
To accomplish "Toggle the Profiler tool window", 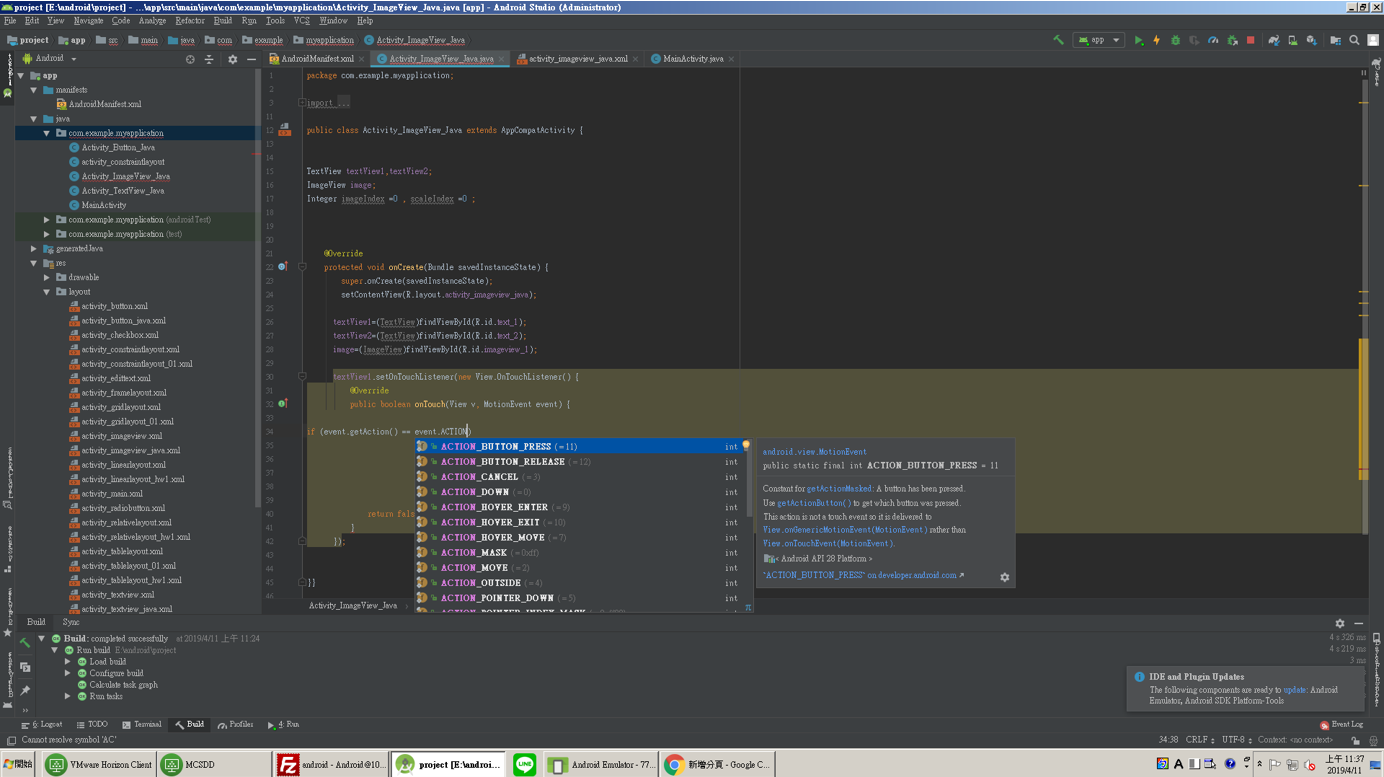I will tap(236, 724).
